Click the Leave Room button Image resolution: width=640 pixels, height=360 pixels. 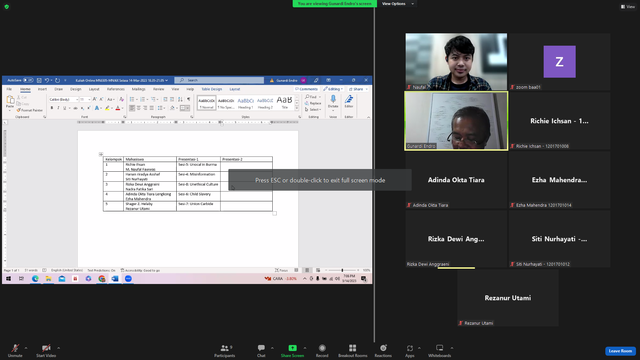click(620, 351)
